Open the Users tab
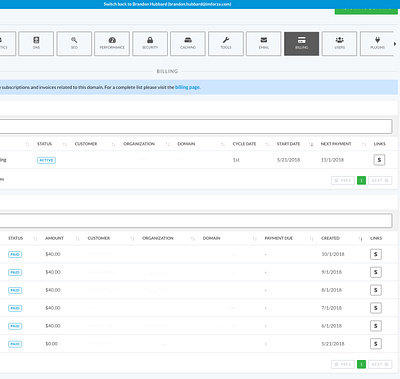 point(339,44)
